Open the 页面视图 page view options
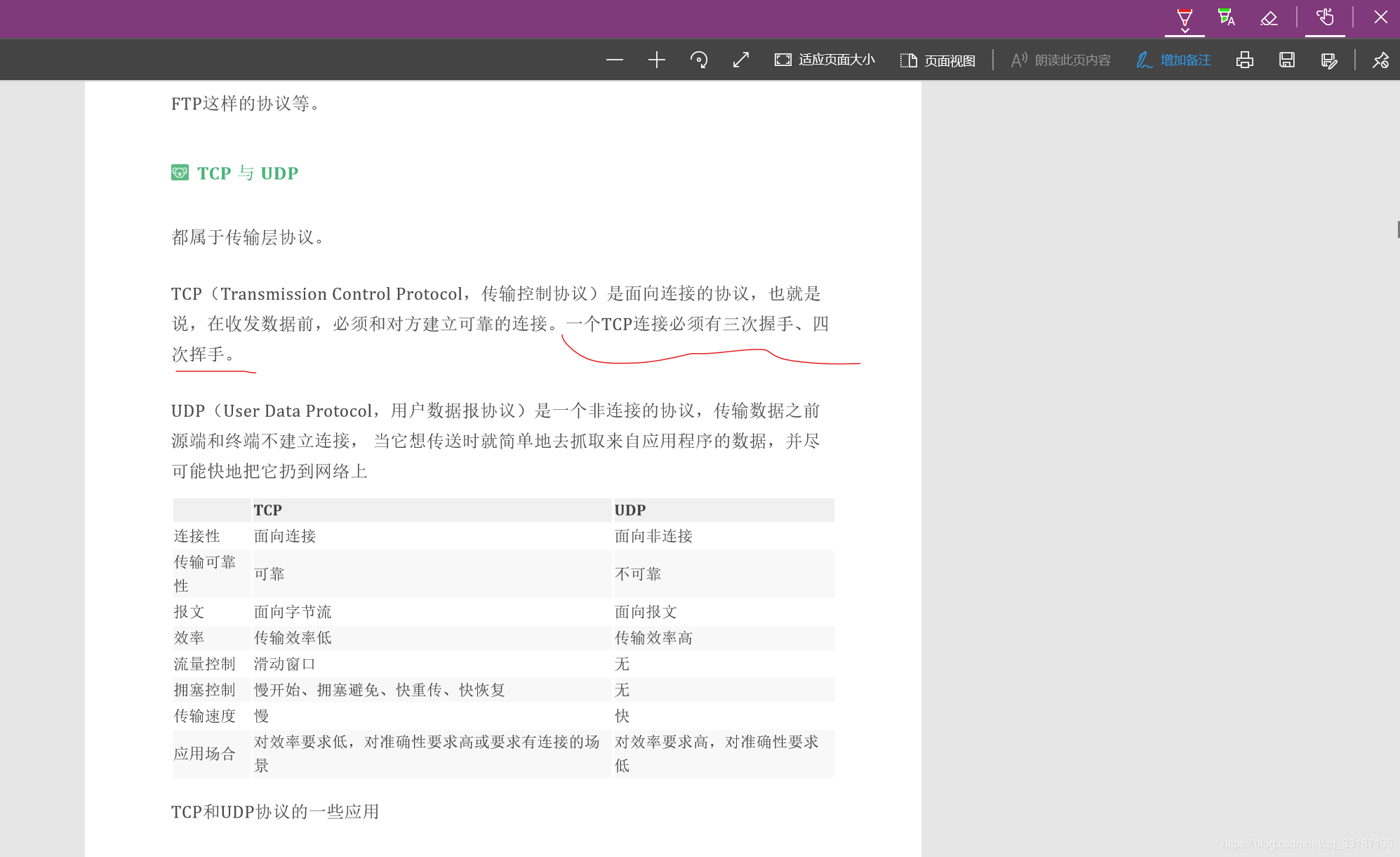Screen dimensions: 1400x857 938,60
